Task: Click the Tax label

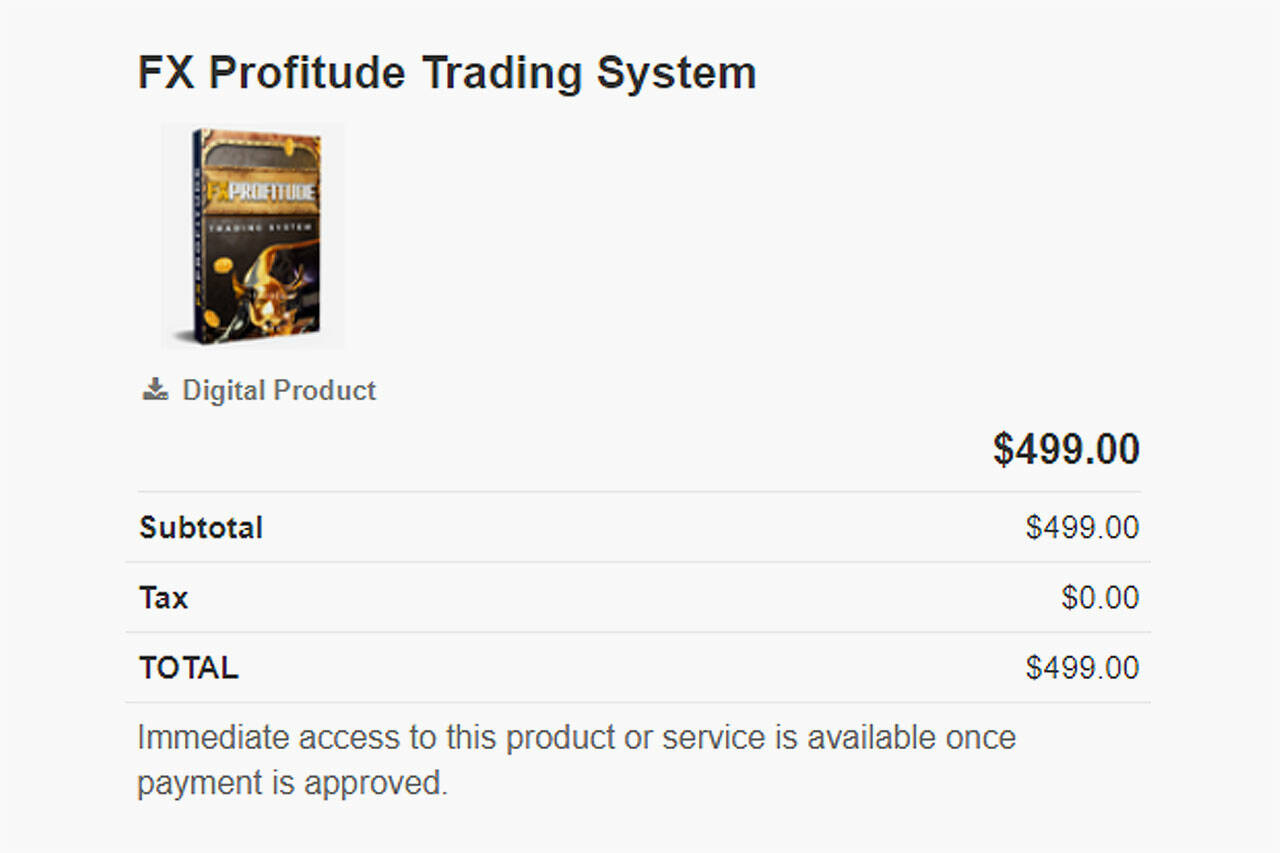Action: click(x=164, y=597)
